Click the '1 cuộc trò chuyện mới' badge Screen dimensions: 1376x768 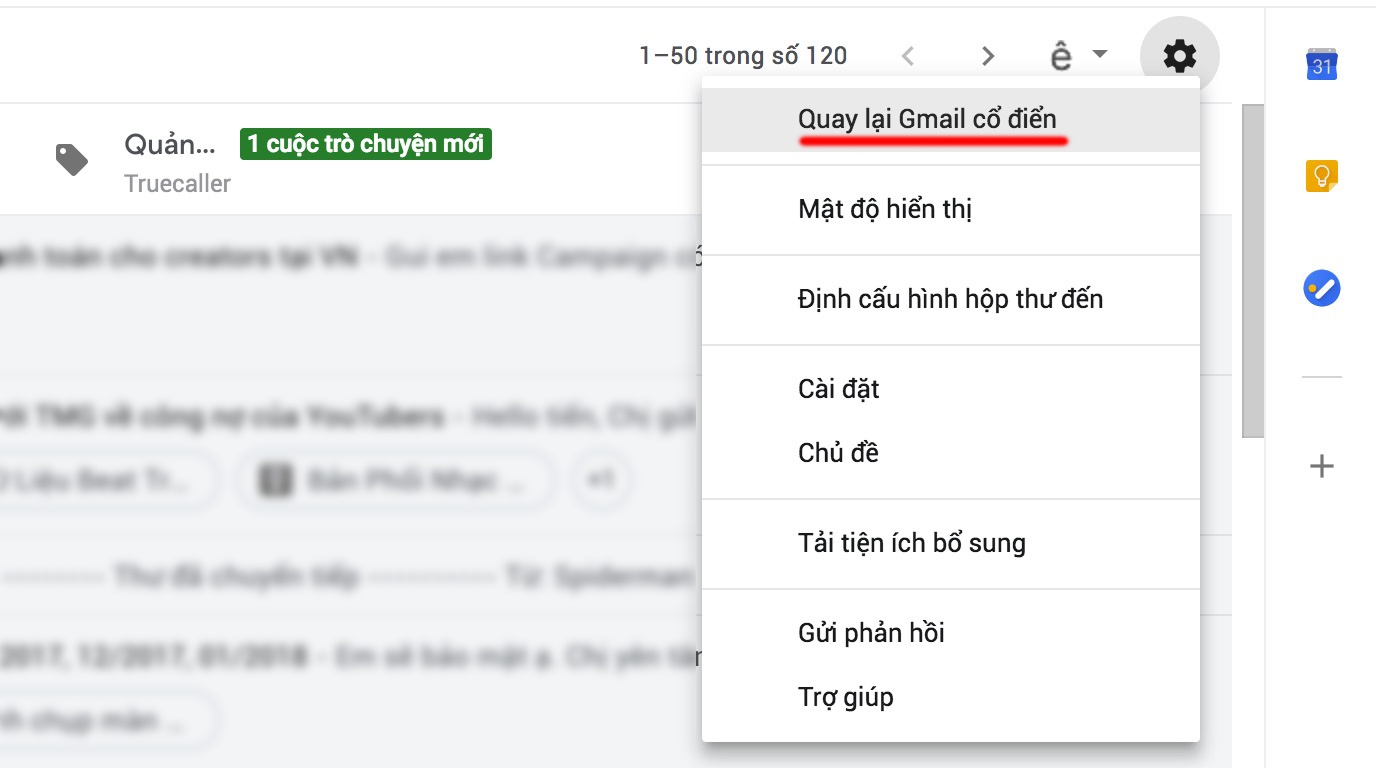tap(365, 144)
